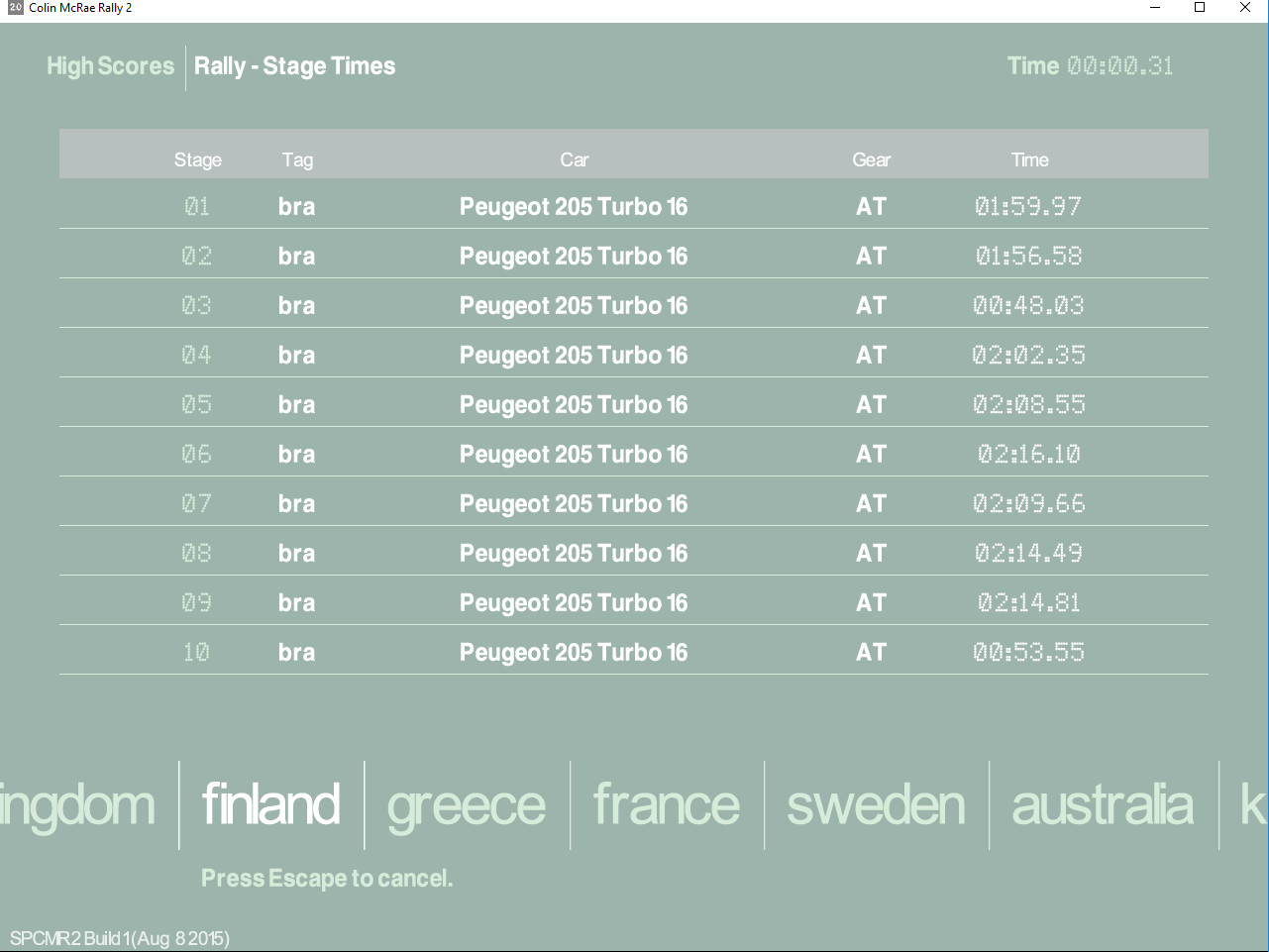
Task: Click the partially visible kingdom tab
Action: point(77,804)
